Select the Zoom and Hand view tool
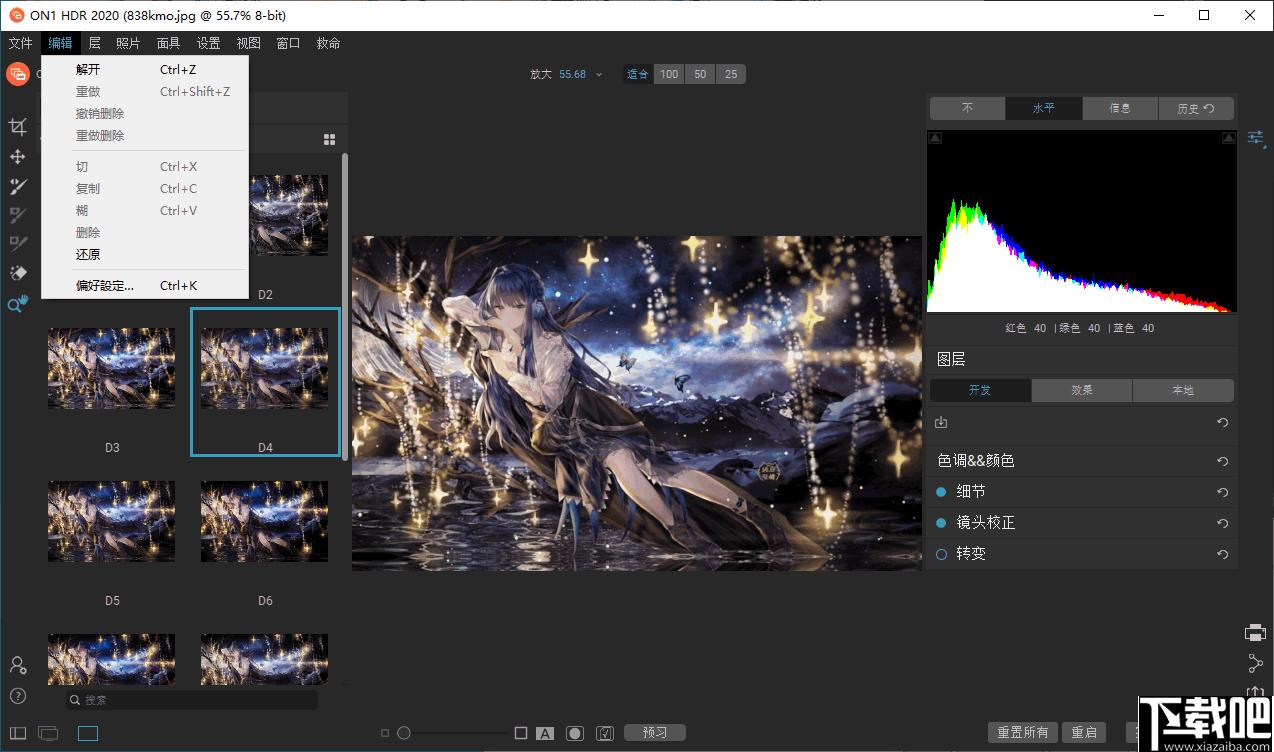 tap(18, 304)
